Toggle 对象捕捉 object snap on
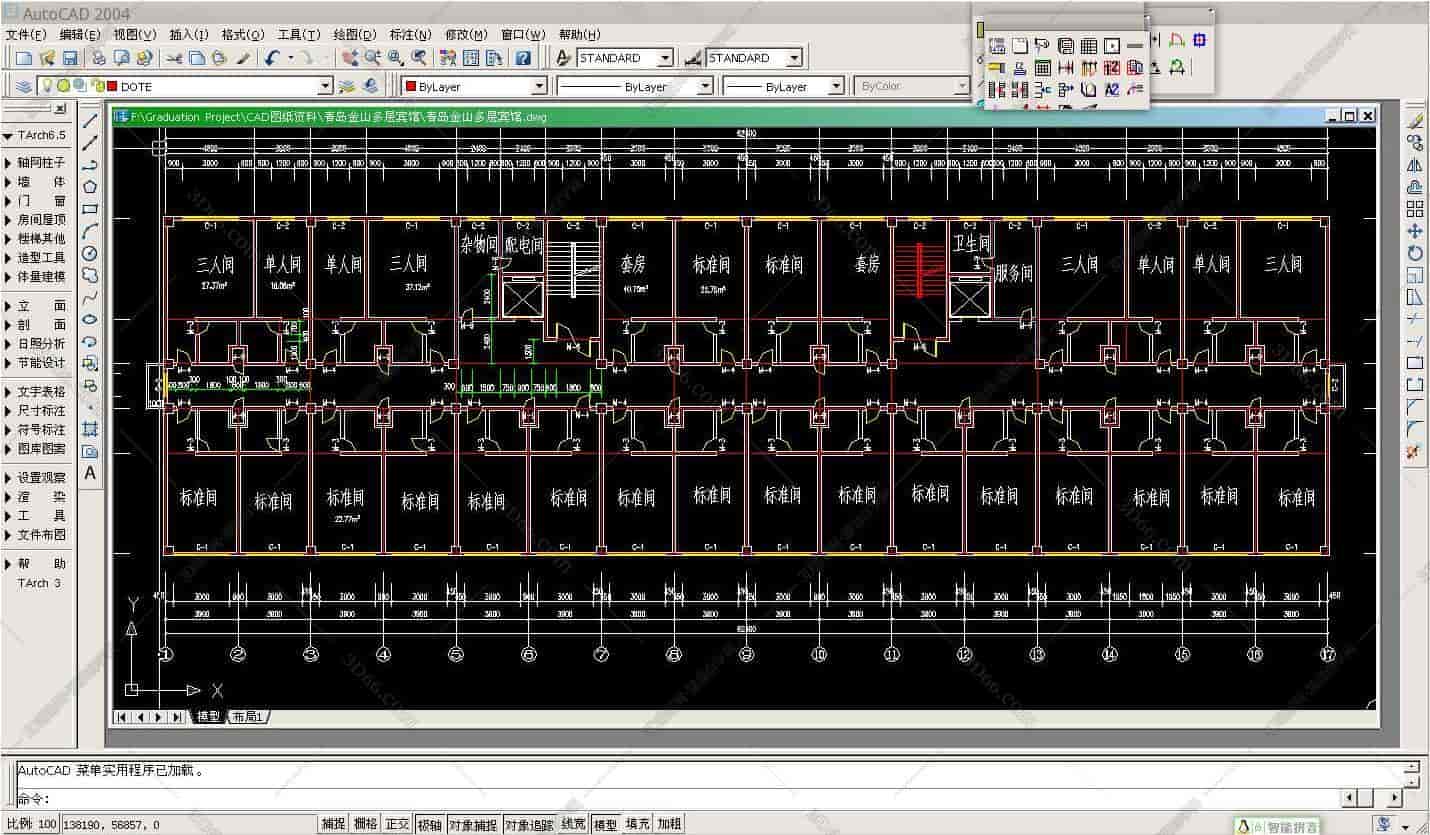The height and width of the screenshot is (835, 1430). pos(471,823)
